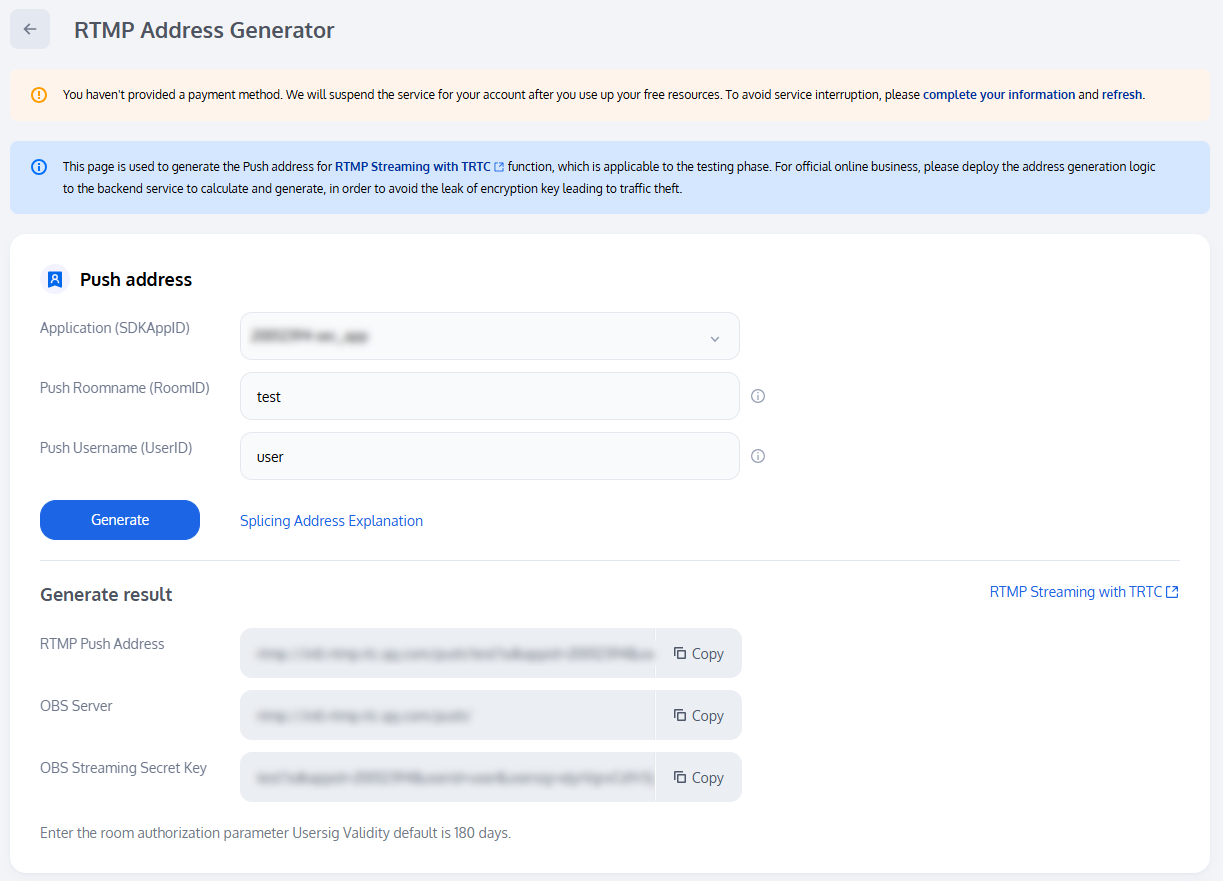This screenshot has width=1223, height=881.
Task: Click 'complete your information' link
Action: pos(998,95)
